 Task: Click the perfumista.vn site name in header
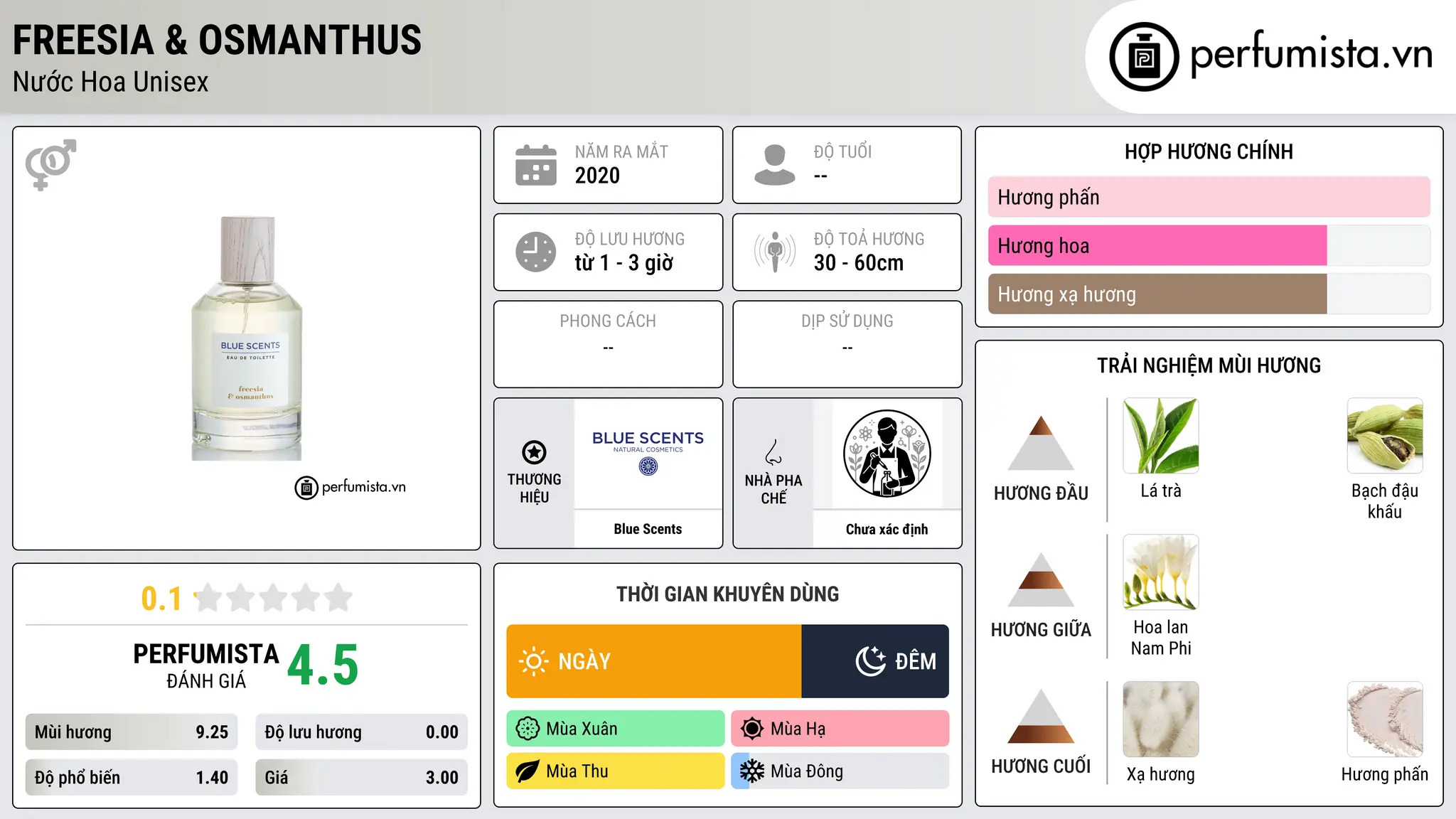click(1311, 54)
